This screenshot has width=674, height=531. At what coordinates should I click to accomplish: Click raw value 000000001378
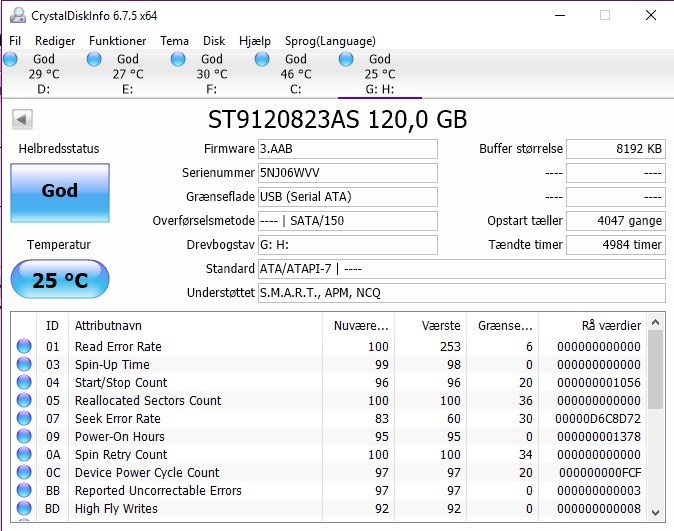tap(599, 437)
